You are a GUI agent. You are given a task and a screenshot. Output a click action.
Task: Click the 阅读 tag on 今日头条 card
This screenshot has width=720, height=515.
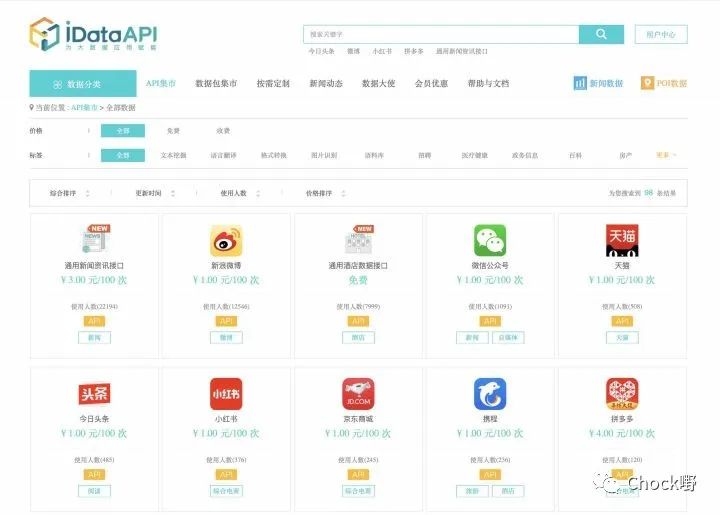pos(94,491)
